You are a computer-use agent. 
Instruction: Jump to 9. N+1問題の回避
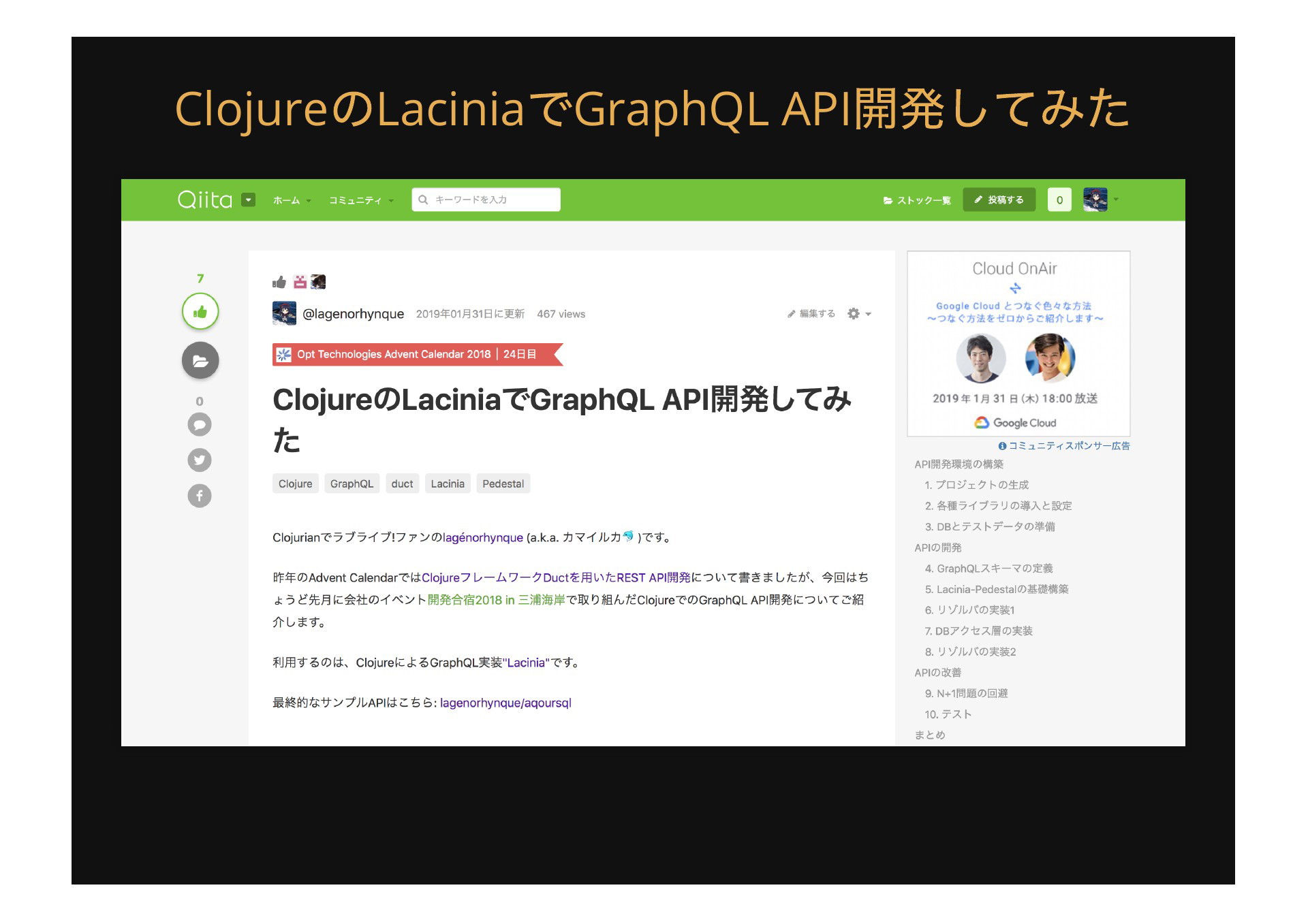pos(966,694)
